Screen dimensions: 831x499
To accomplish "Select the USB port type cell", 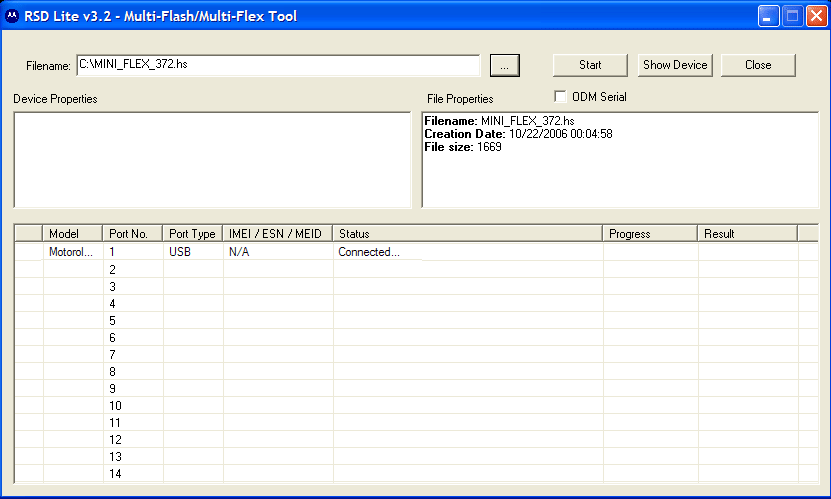I will (x=193, y=252).
